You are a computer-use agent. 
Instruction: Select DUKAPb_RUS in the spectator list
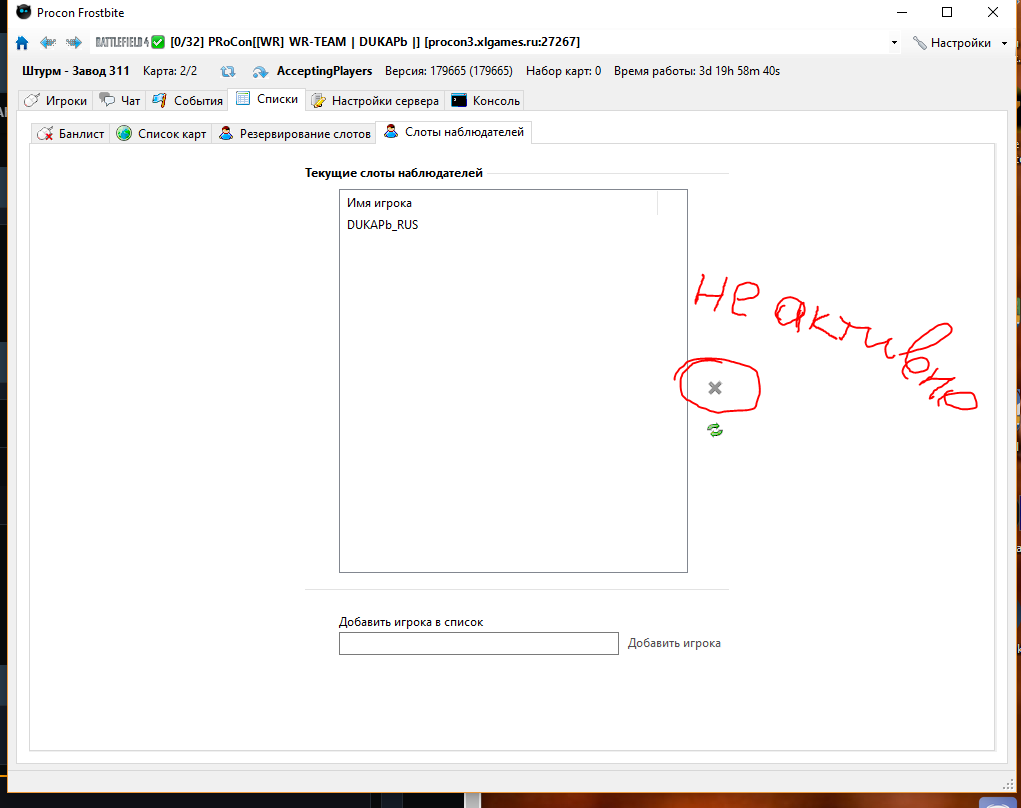(383, 225)
